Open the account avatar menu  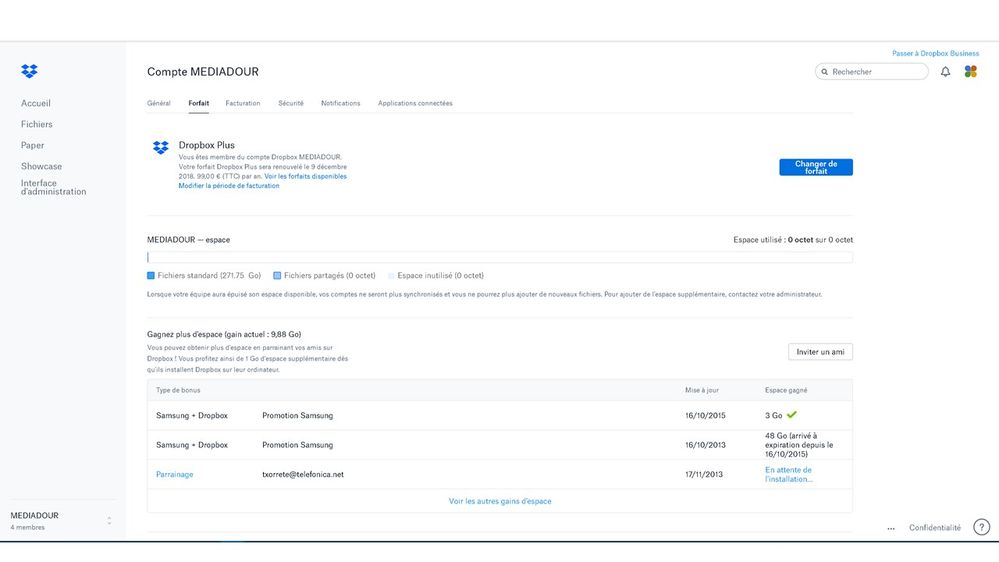coord(970,72)
